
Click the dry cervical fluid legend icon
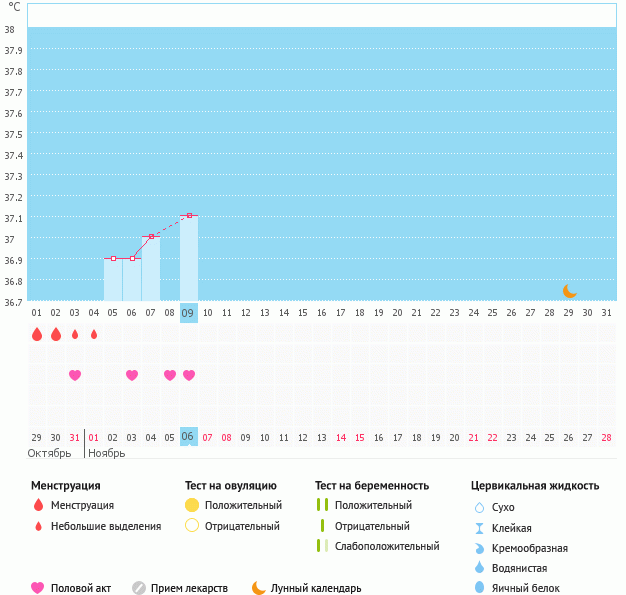click(480, 508)
